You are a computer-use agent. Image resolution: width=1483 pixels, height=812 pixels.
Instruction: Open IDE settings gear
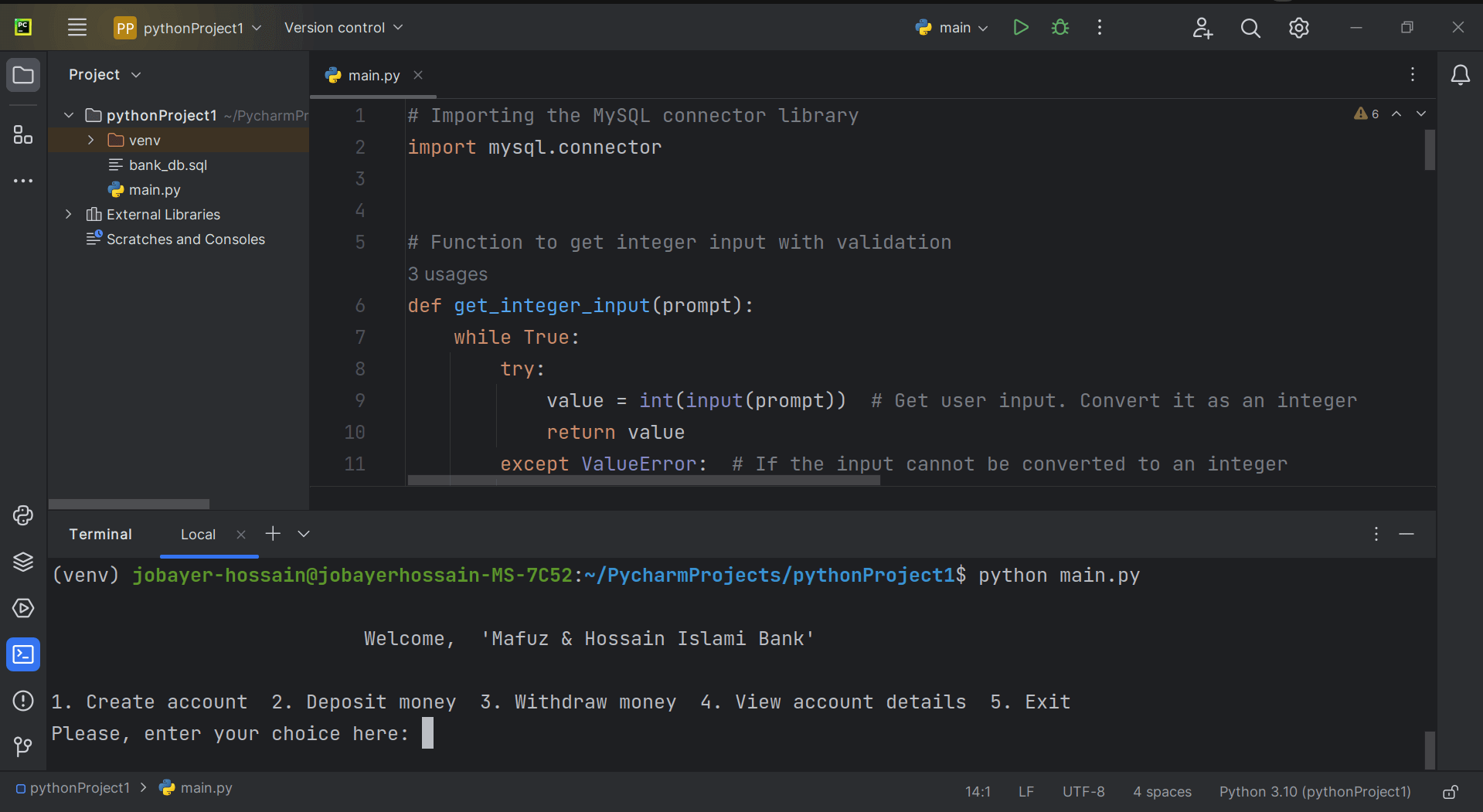tap(1299, 28)
